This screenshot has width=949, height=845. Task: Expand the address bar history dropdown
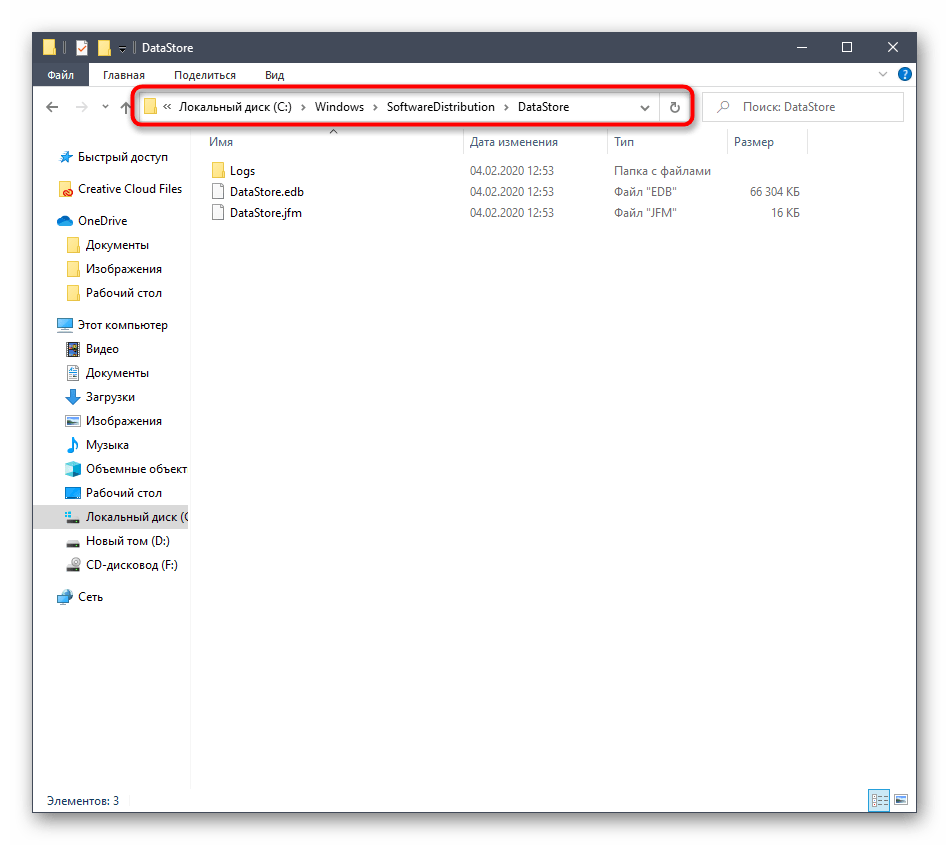(x=645, y=107)
